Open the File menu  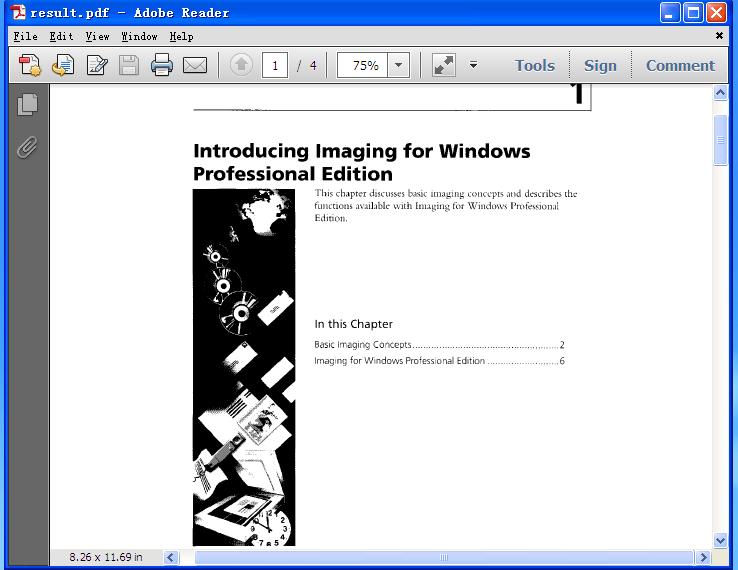tap(25, 36)
